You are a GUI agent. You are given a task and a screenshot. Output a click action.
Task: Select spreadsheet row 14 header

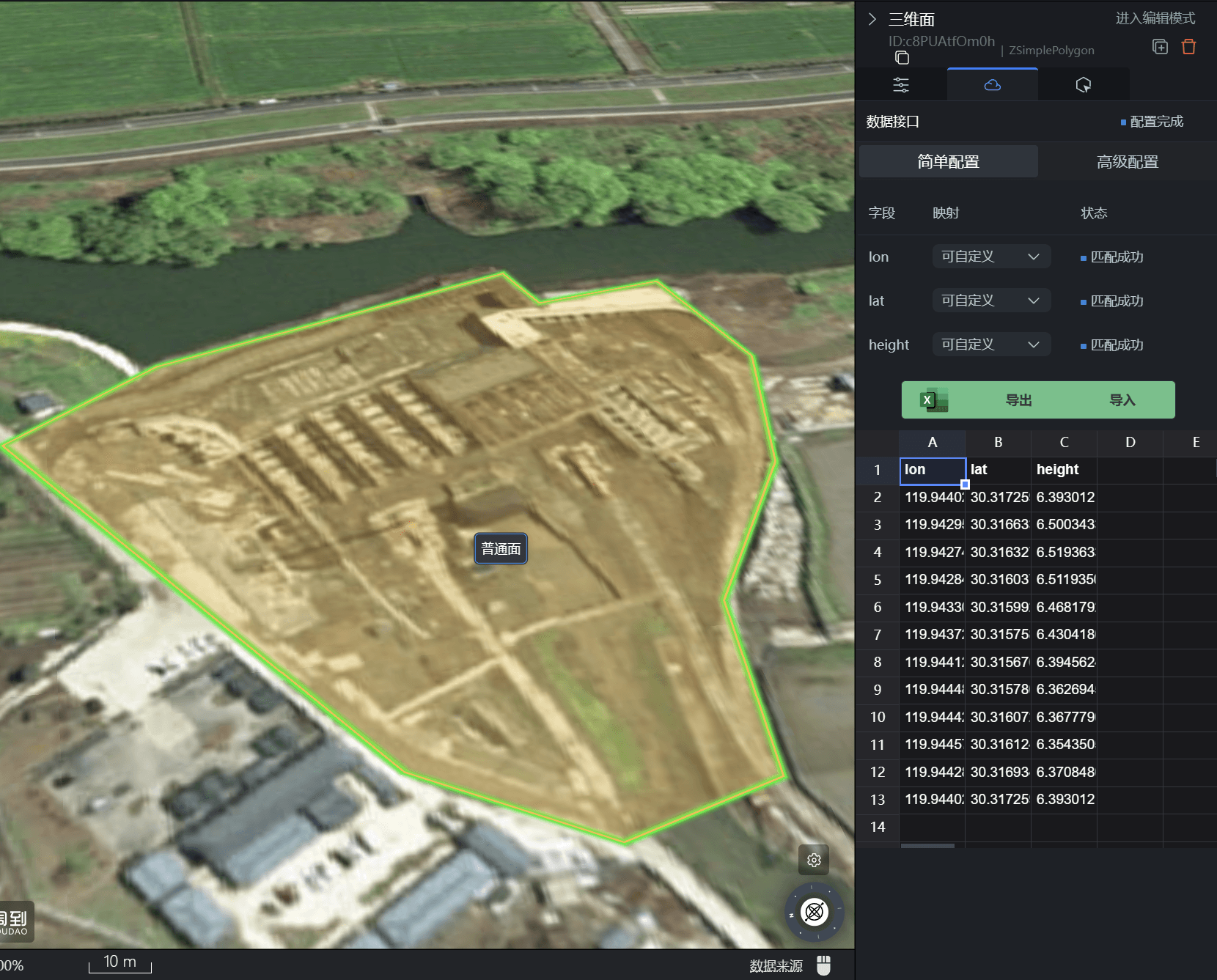[x=878, y=828]
